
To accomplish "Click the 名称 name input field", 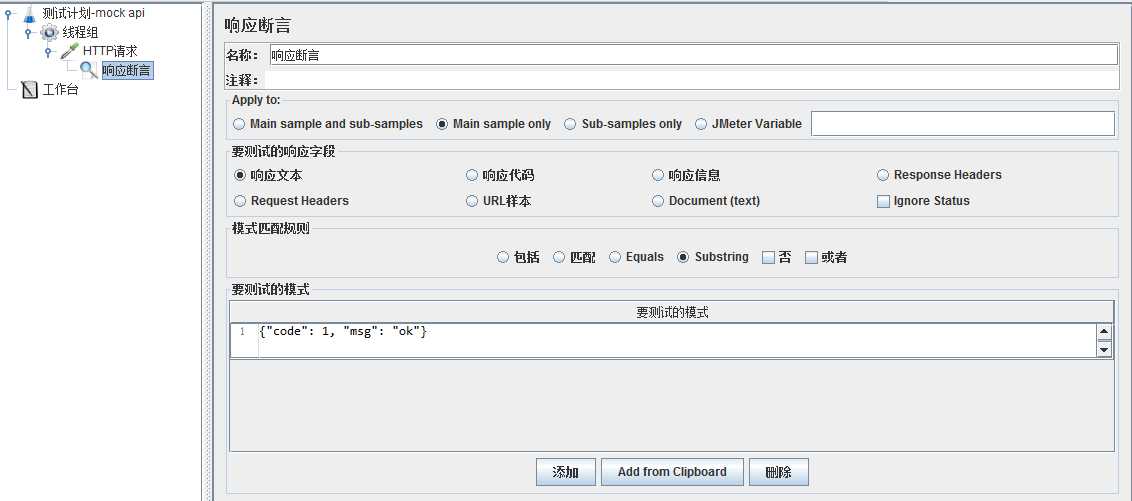I will [693, 55].
